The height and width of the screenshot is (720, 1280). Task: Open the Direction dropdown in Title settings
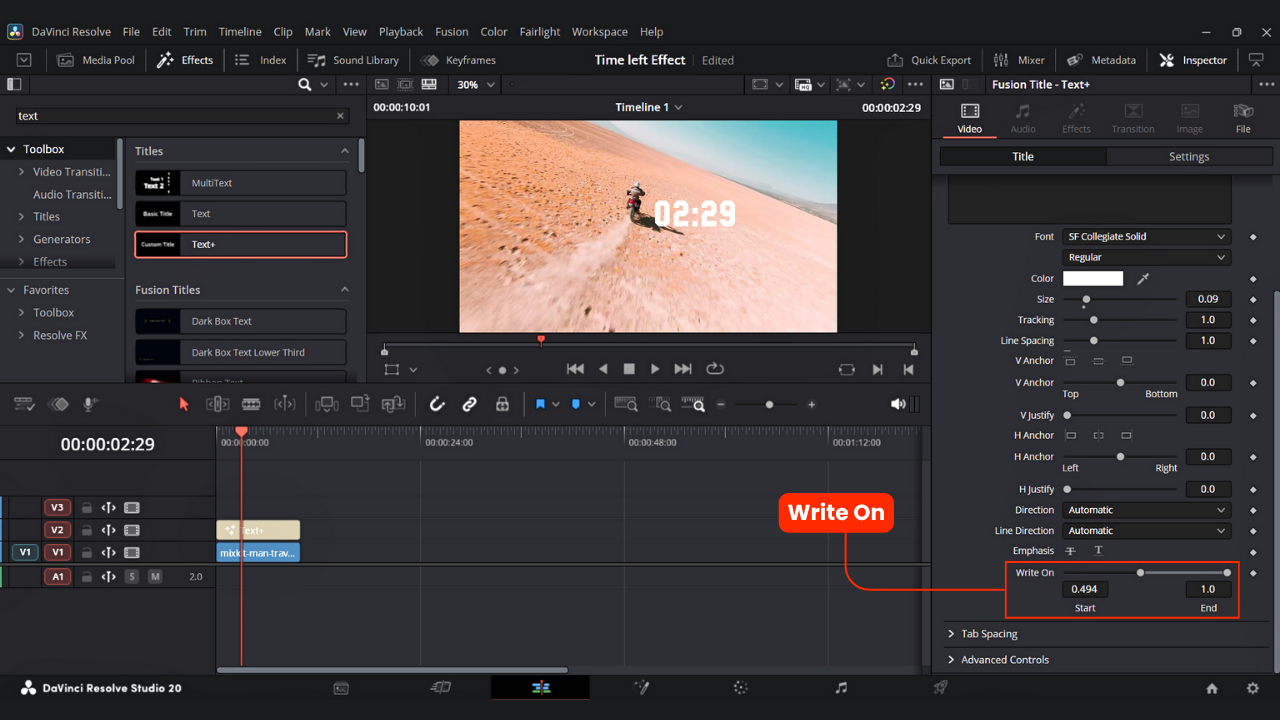point(1146,509)
